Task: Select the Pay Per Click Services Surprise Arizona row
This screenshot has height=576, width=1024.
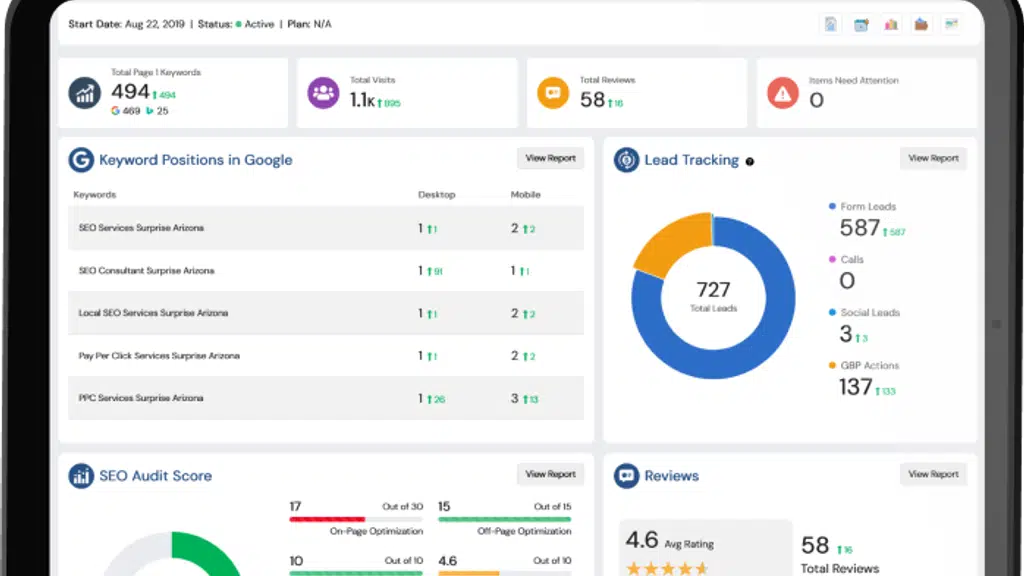Action: (x=326, y=355)
